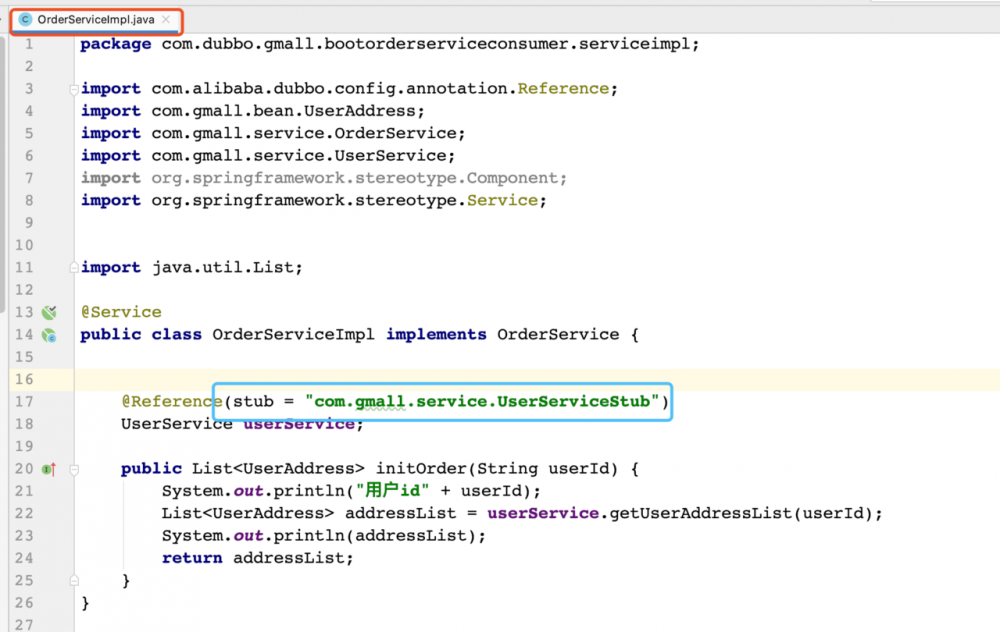Click line number 22 in the gutter
The image size is (1000, 632).
[x=24, y=513]
